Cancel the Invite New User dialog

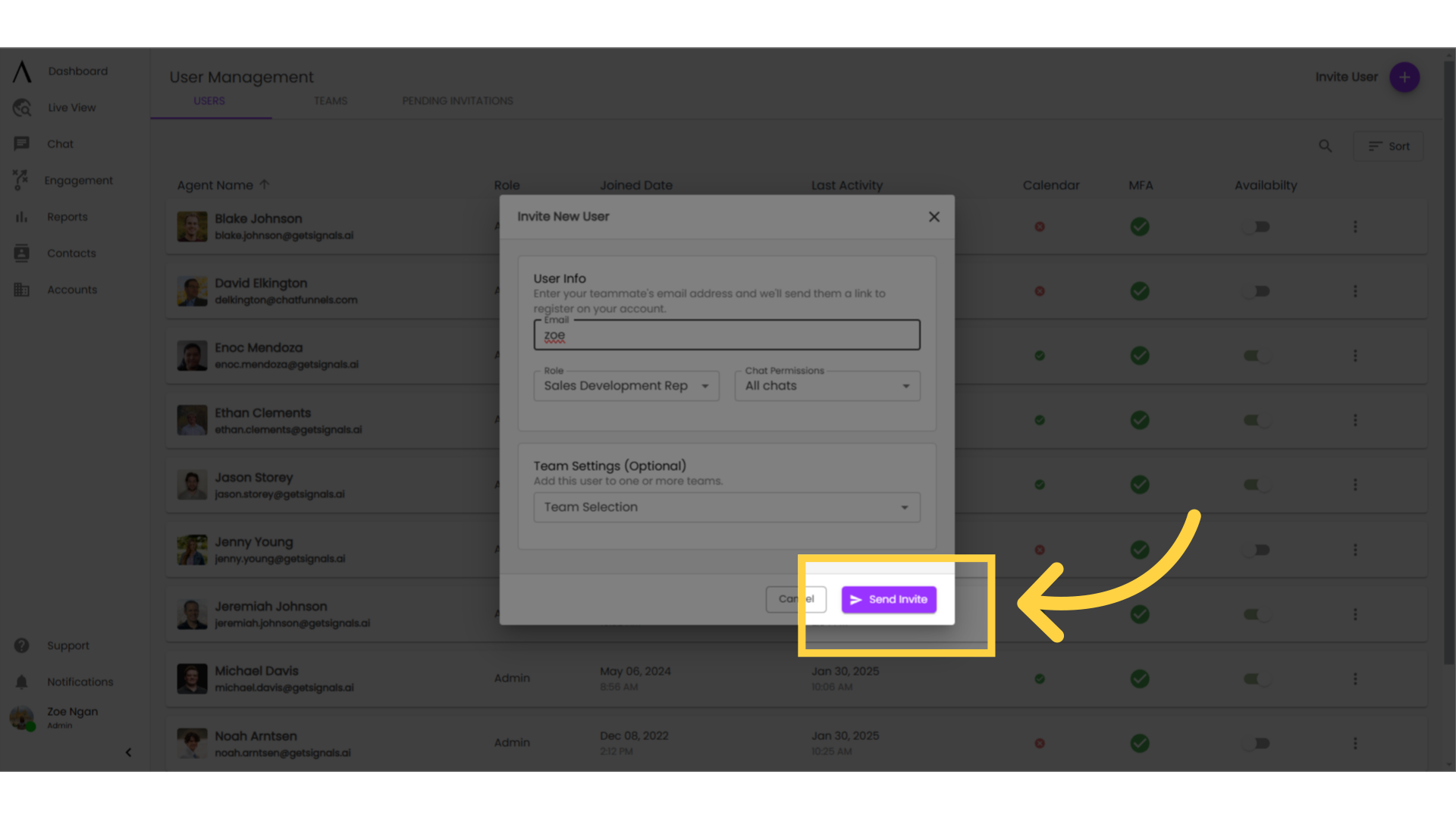(x=795, y=599)
